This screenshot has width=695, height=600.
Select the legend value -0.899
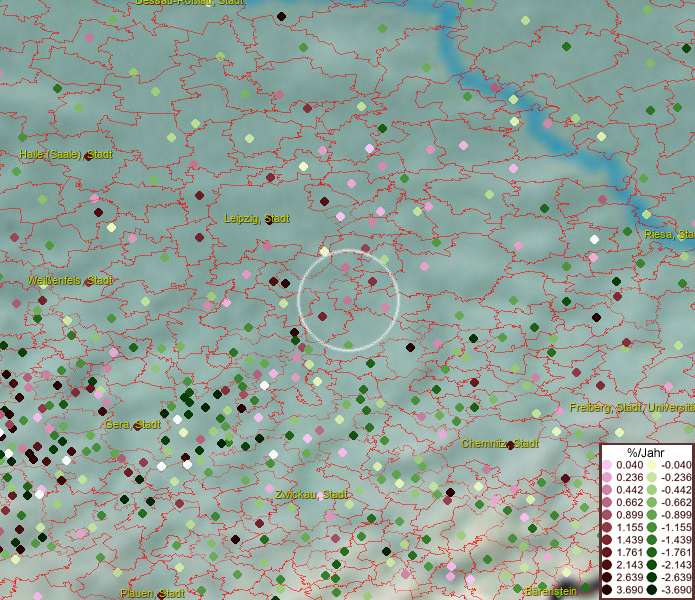click(x=676, y=515)
